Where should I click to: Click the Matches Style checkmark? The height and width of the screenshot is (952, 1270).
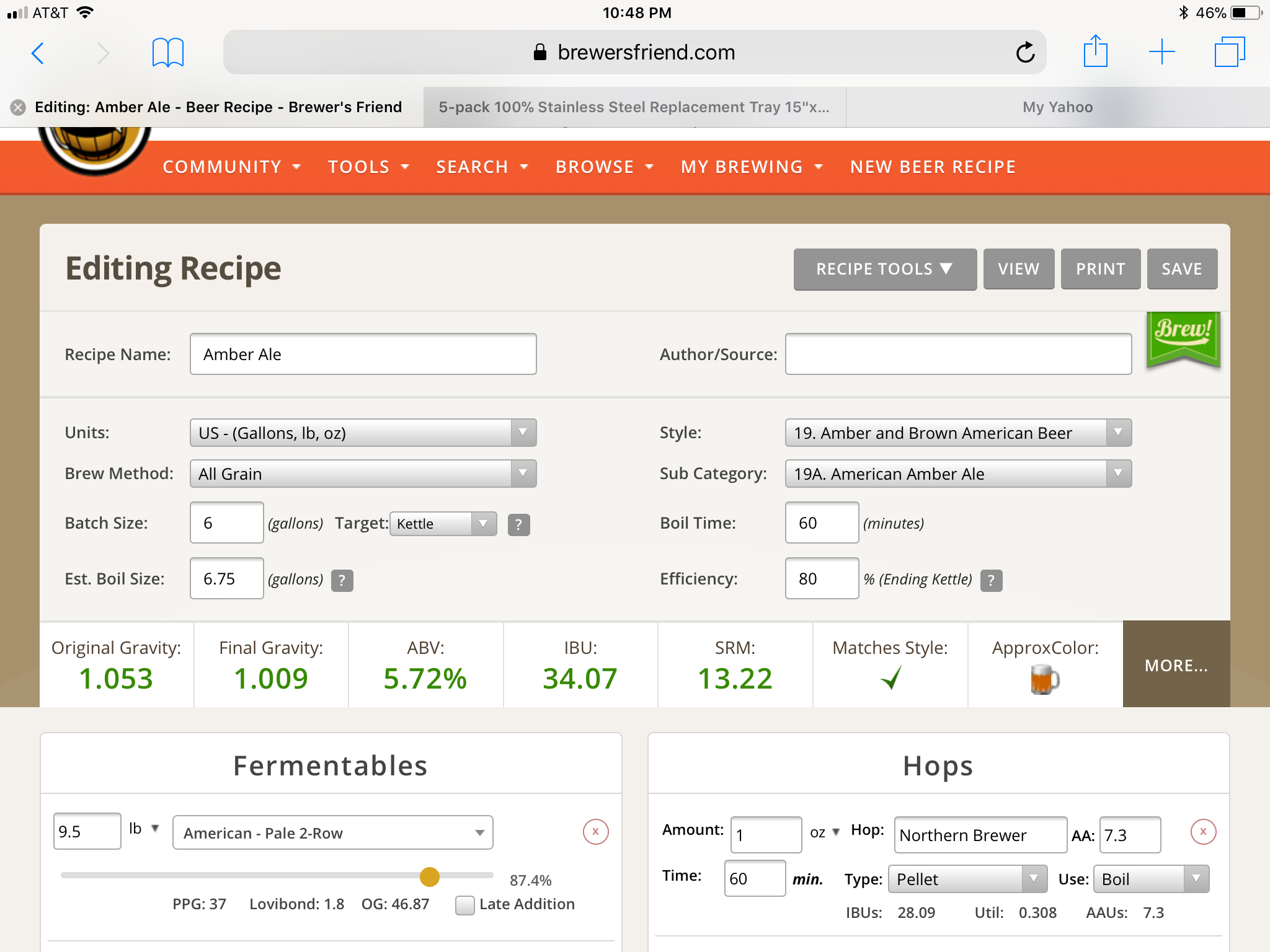[890, 678]
